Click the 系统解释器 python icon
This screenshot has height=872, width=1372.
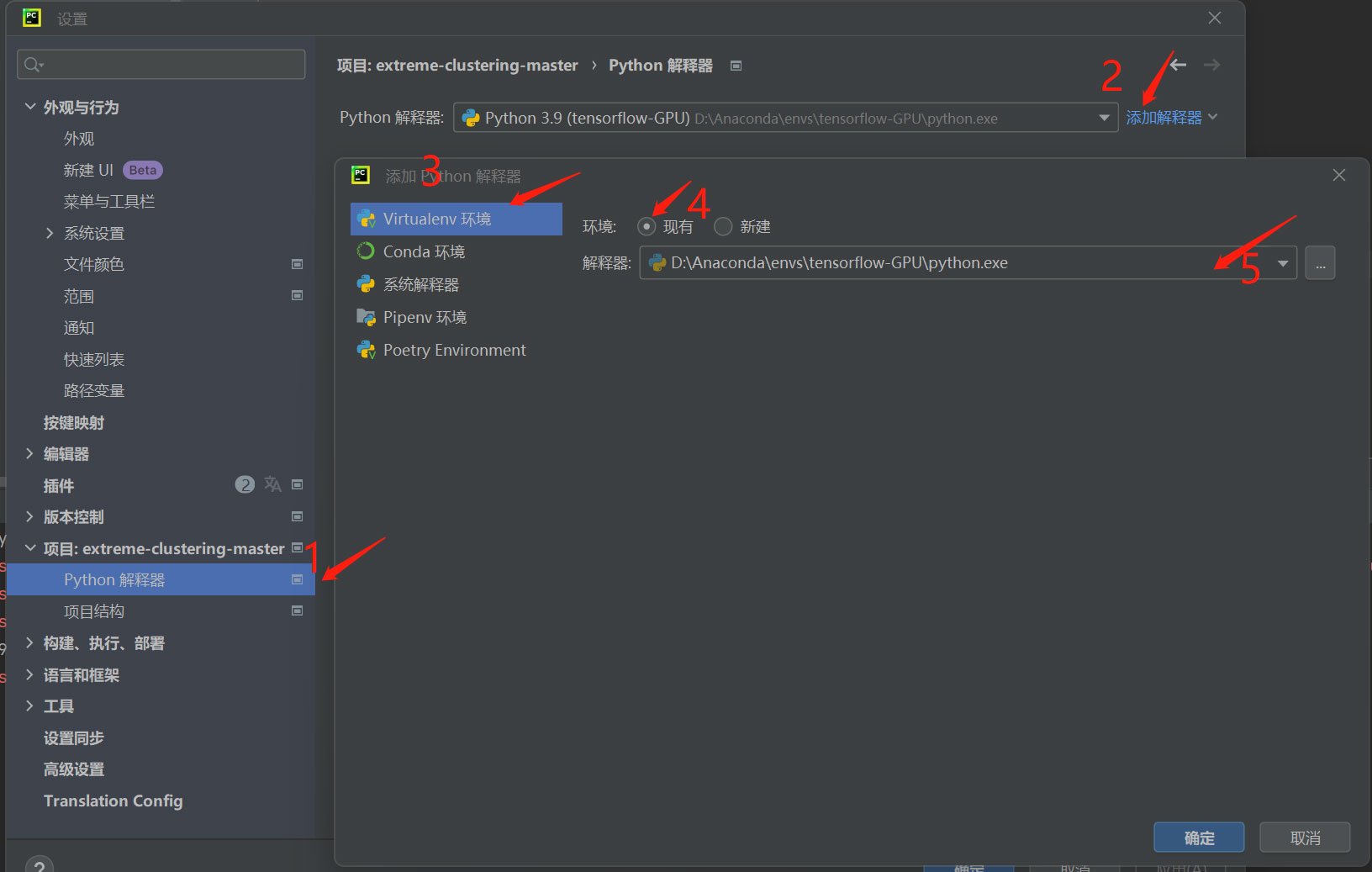click(366, 284)
